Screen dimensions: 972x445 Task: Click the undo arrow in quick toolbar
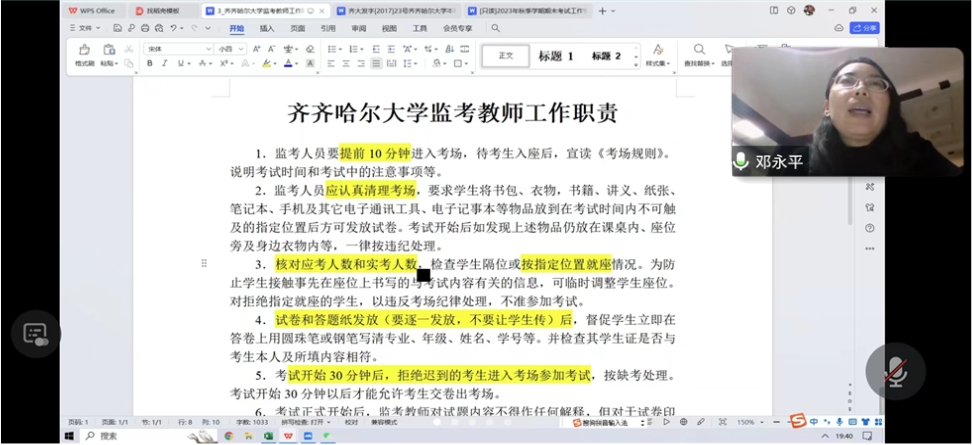click(x=173, y=29)
